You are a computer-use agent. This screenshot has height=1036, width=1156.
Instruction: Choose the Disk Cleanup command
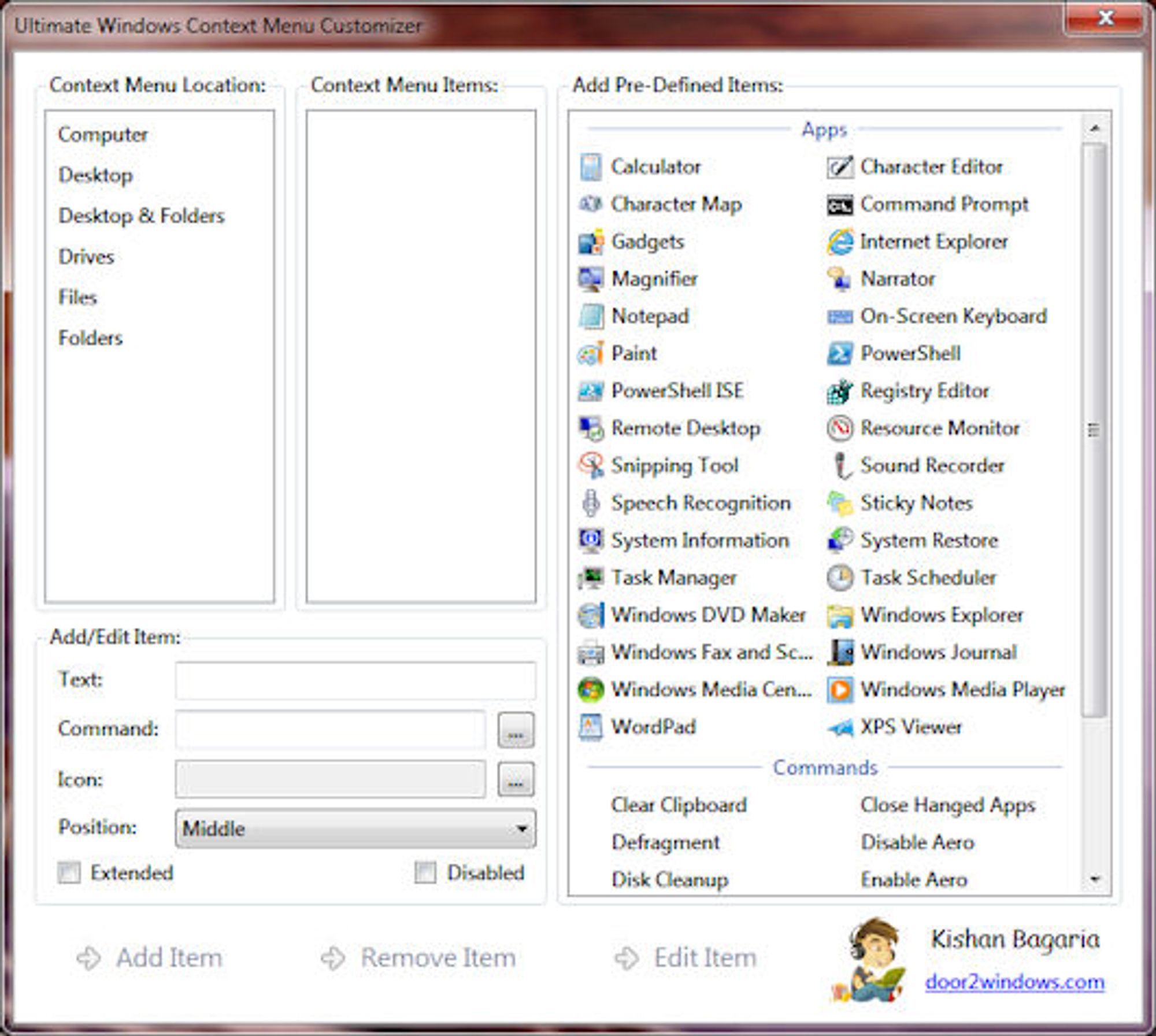[670, 880]
